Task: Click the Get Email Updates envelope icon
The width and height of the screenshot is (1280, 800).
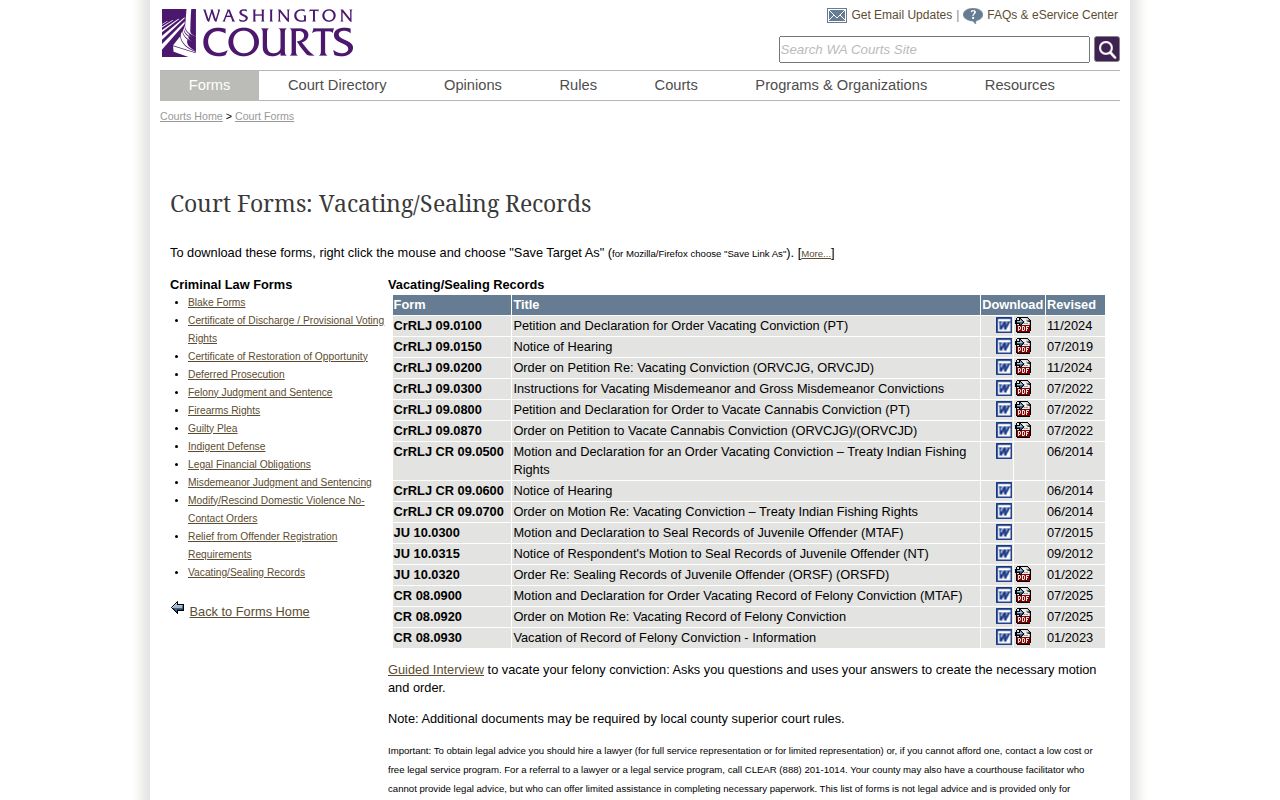Action: click(x=837, y=15)
